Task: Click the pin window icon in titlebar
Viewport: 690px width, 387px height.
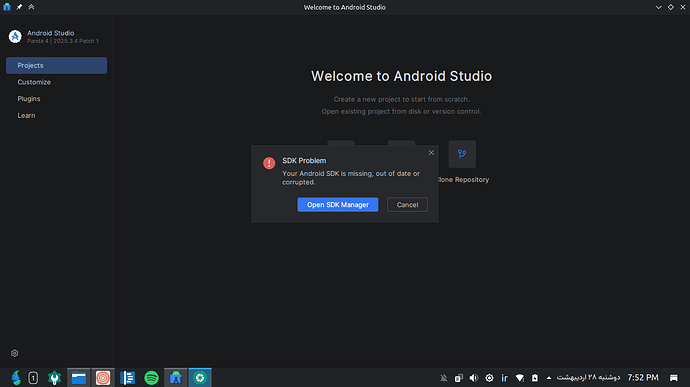Action: 19,7
